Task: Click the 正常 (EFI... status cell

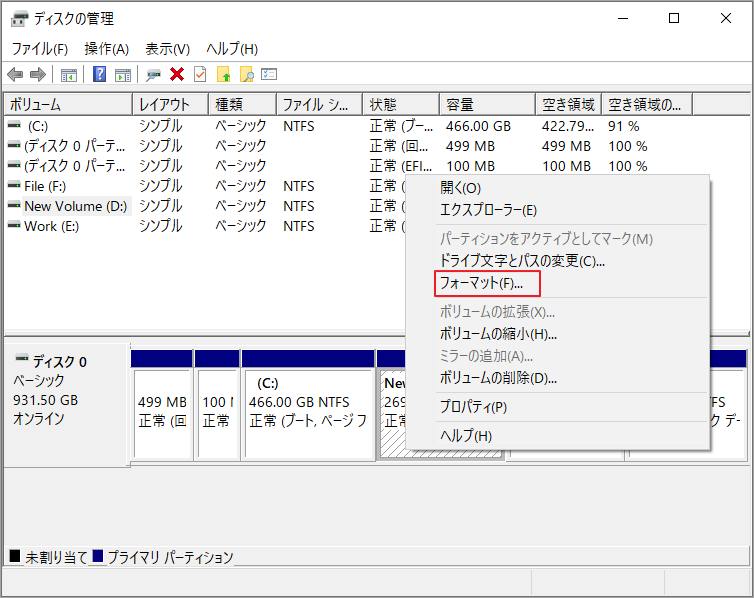Action: click(x=401, y=166)
